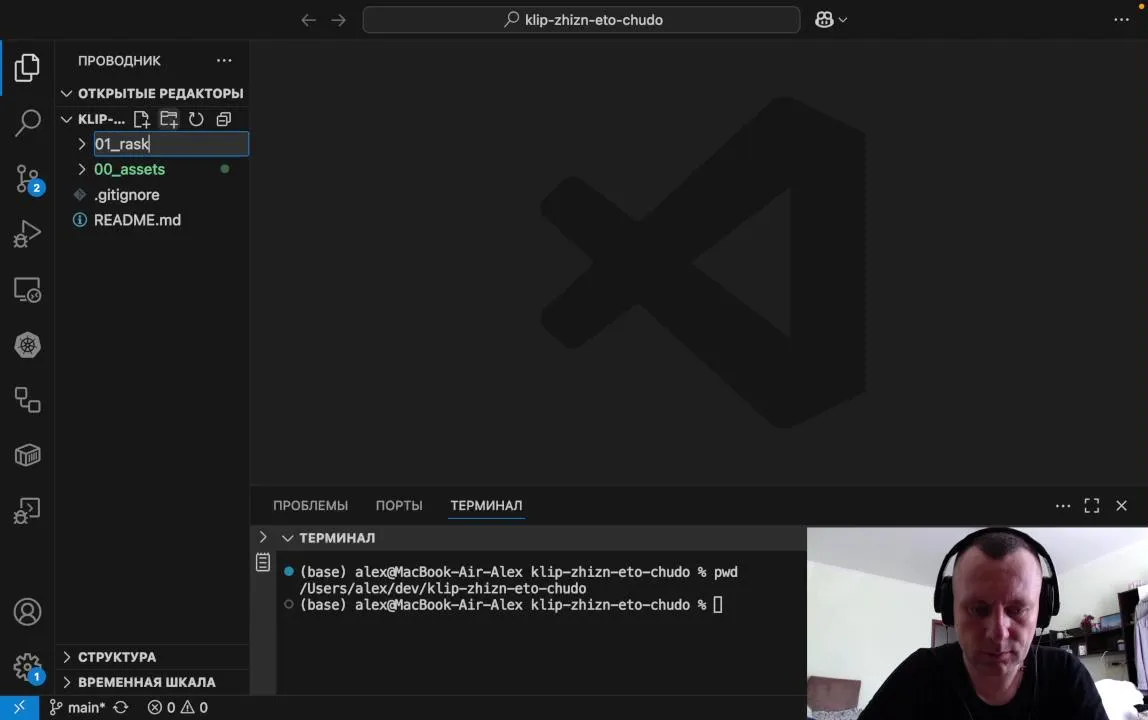The width and height of the screenshot is (1148, 720).
Task: Collapse the Терминал group chevron
Action: coord(288,538)
